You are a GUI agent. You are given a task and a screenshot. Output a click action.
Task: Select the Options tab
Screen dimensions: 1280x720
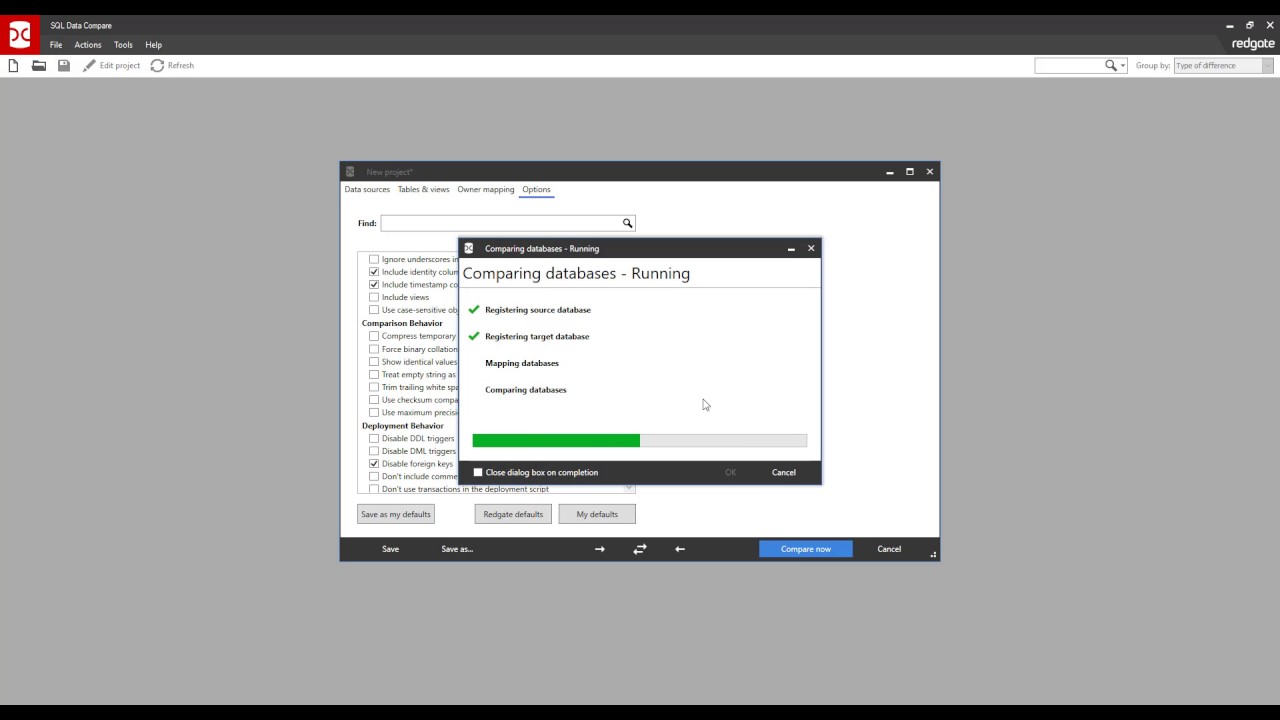tap(536, 190)
